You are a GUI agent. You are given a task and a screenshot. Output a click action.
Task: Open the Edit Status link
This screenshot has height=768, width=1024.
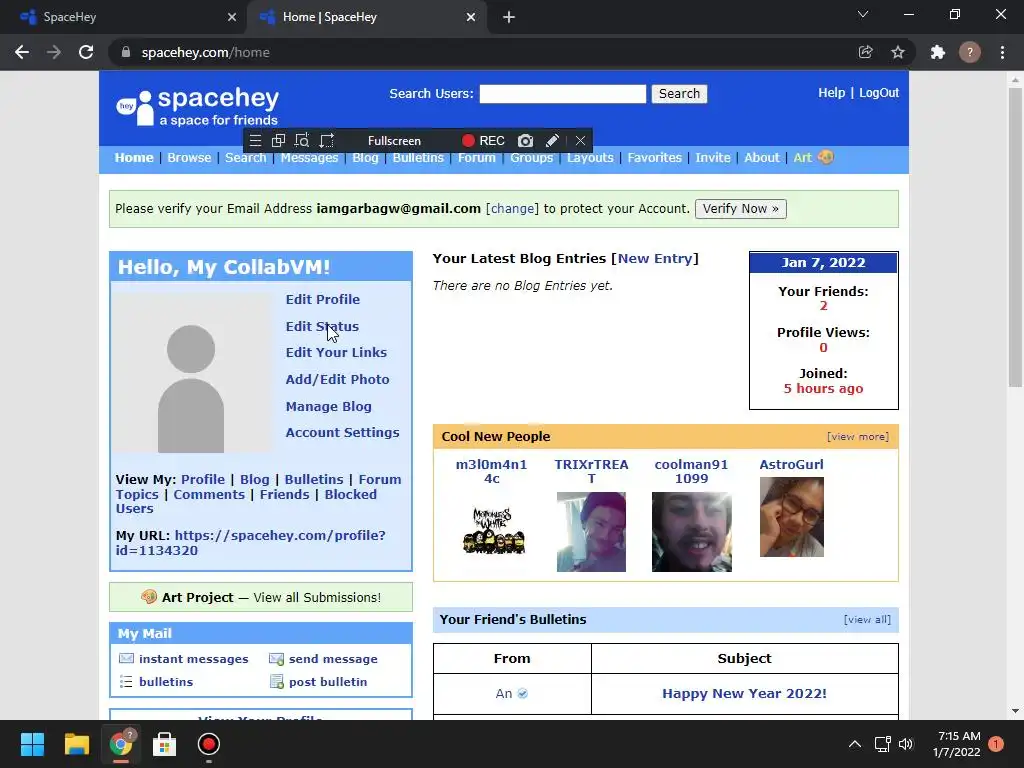322,326
